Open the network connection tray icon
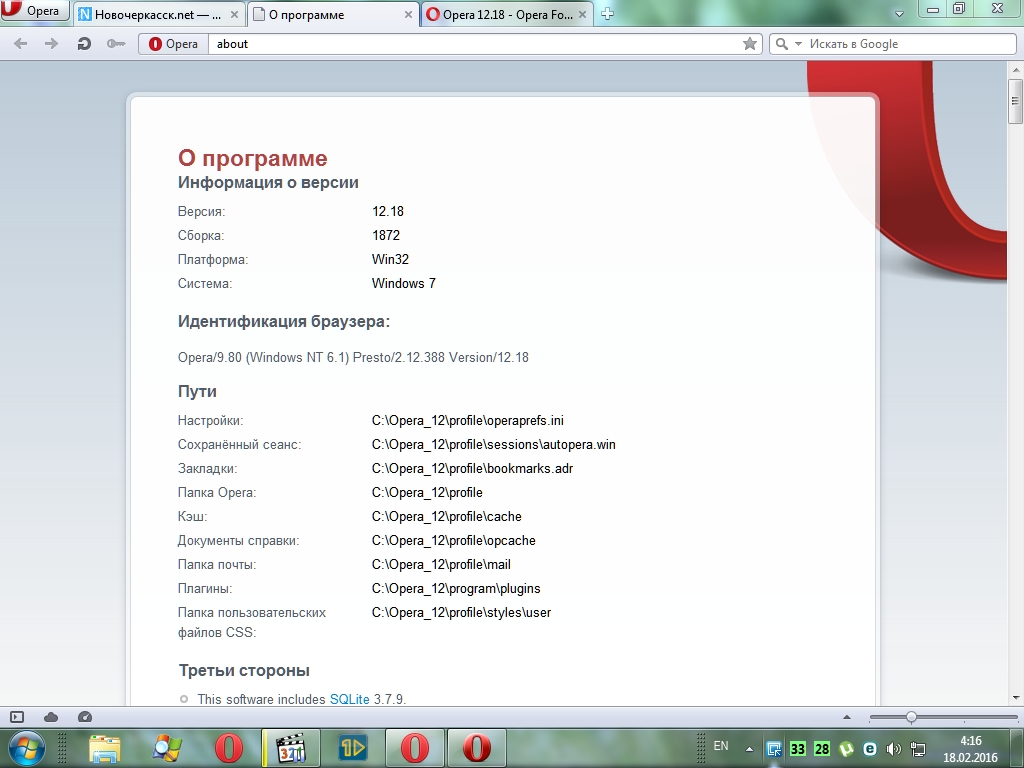1024x768 pixels. 918,749
